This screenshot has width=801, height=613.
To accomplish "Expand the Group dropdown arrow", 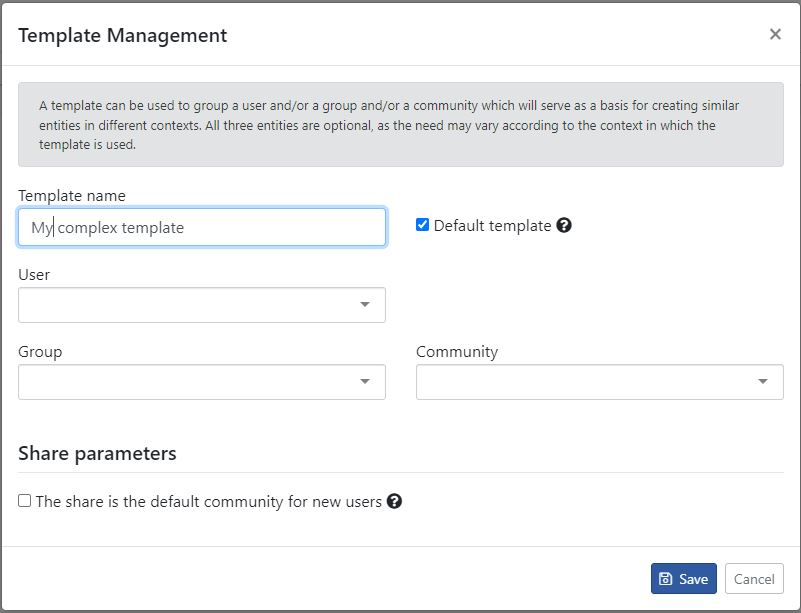I will pyautogui.click(x=365, y=382).
